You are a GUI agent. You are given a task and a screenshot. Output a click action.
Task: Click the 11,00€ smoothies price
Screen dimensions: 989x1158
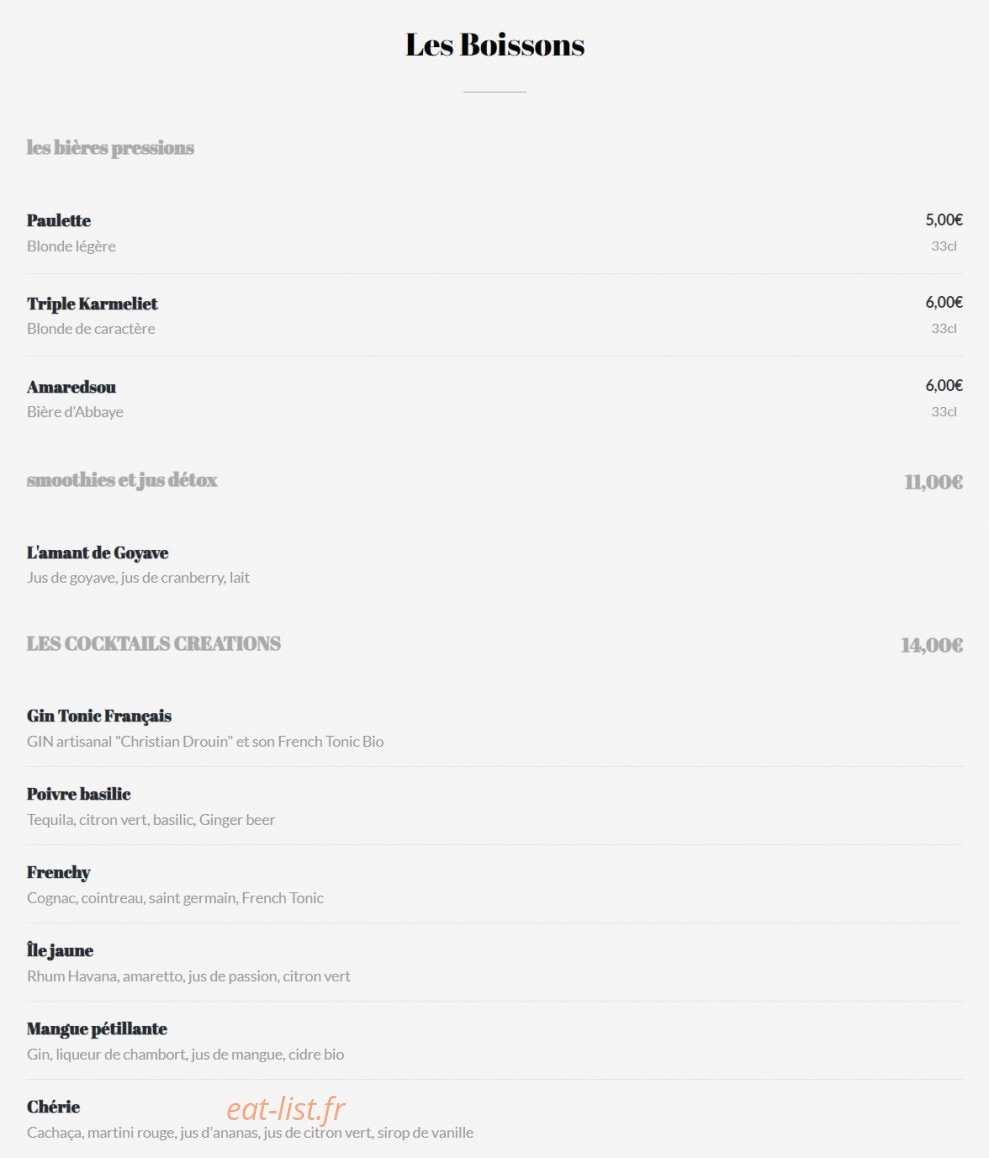tap(934, 482)
